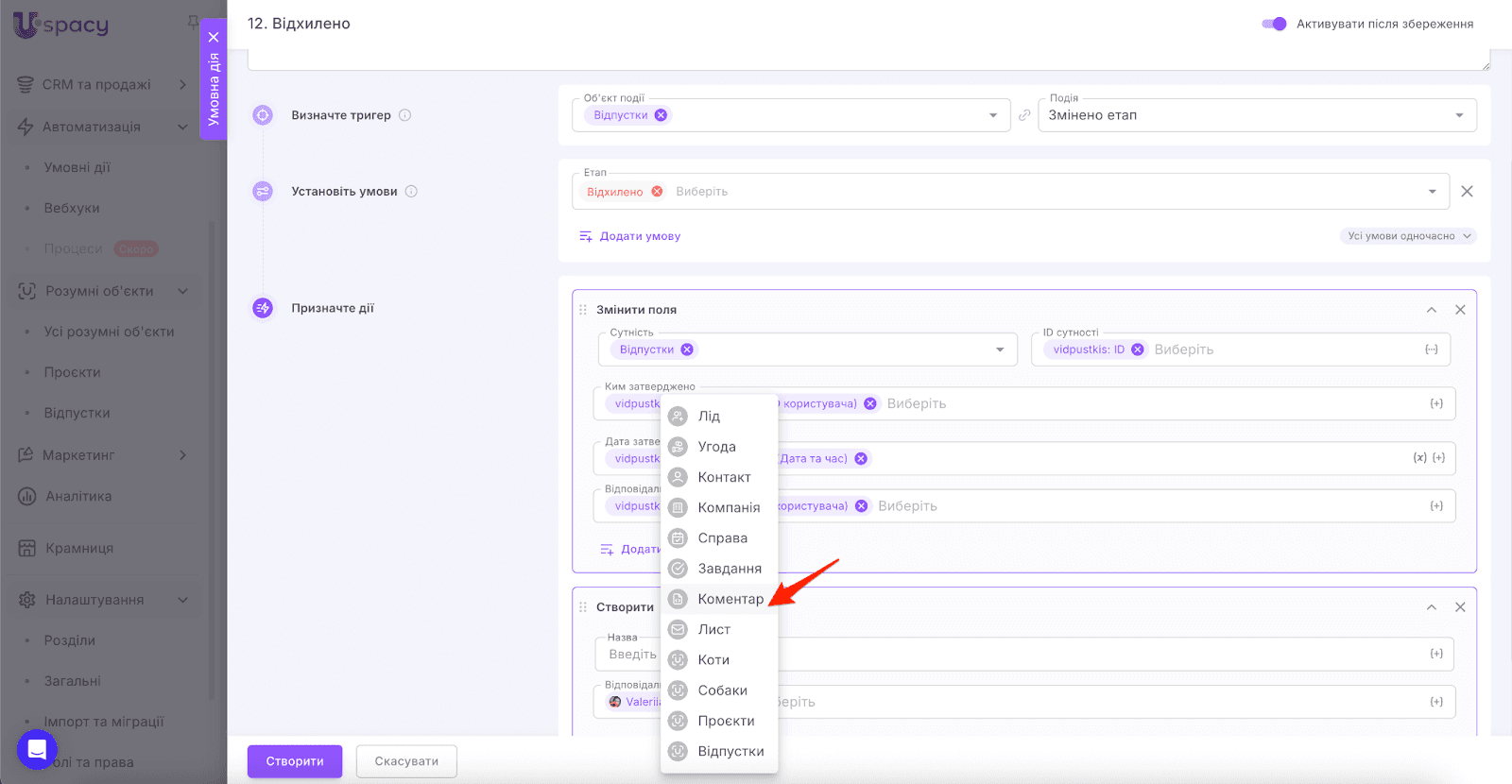Collapse the 'Змінити поля' action block
Image resolution: width=1512 pixels, height=784 pixels.
(x=1432, y=310)
